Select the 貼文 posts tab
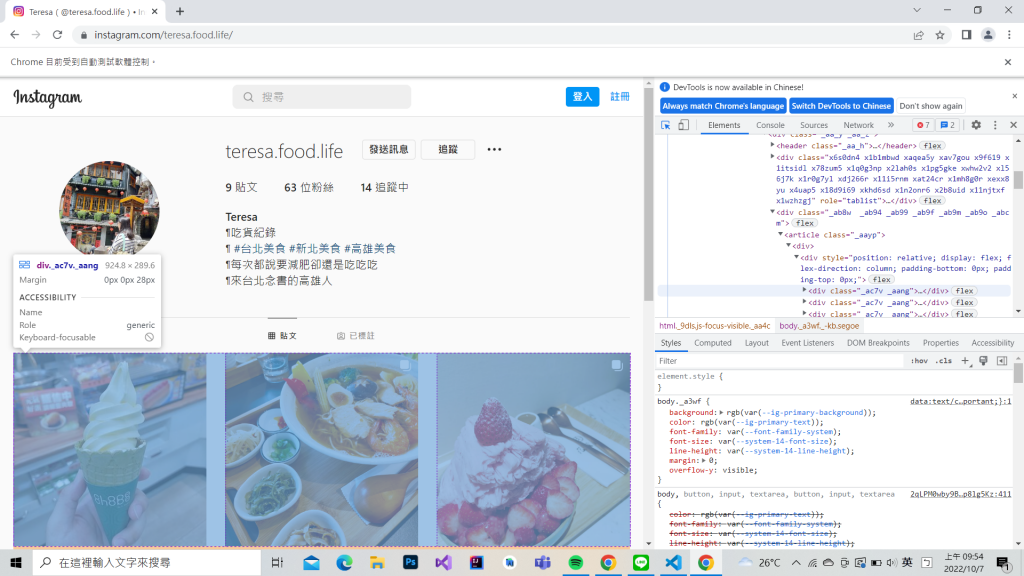This screenshot has width=1024, height=576. [x=282, y=336]
